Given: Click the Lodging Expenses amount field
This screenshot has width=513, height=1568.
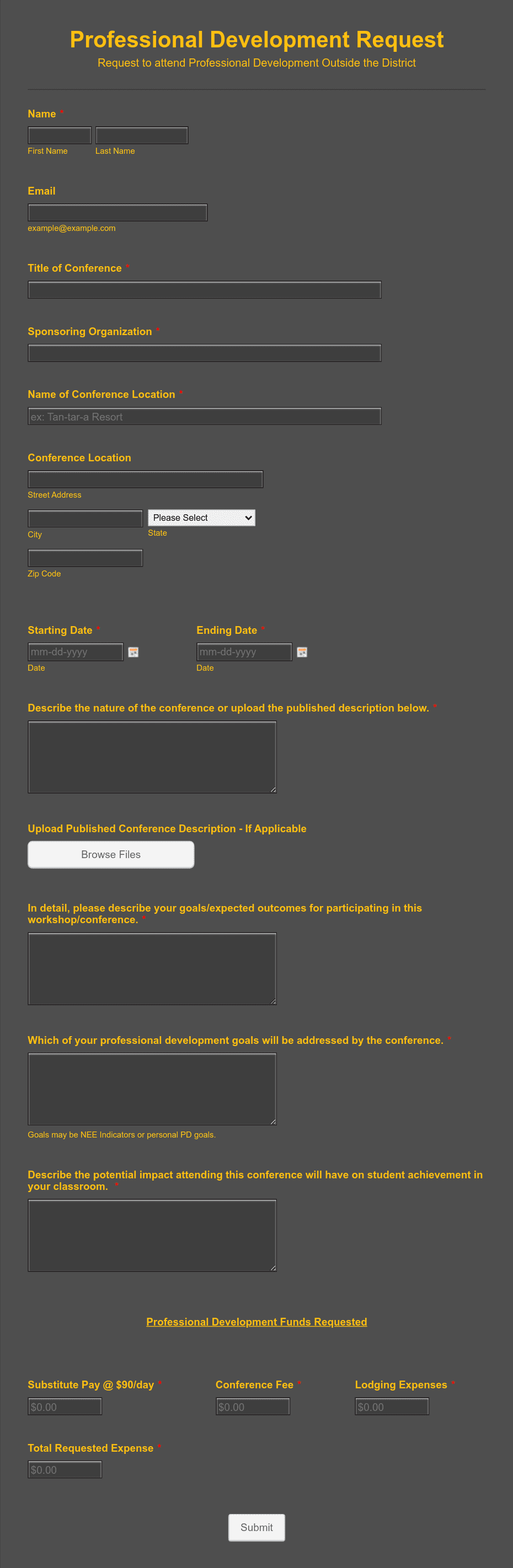Looking at the screenshot, I should tap(392, 1406).
